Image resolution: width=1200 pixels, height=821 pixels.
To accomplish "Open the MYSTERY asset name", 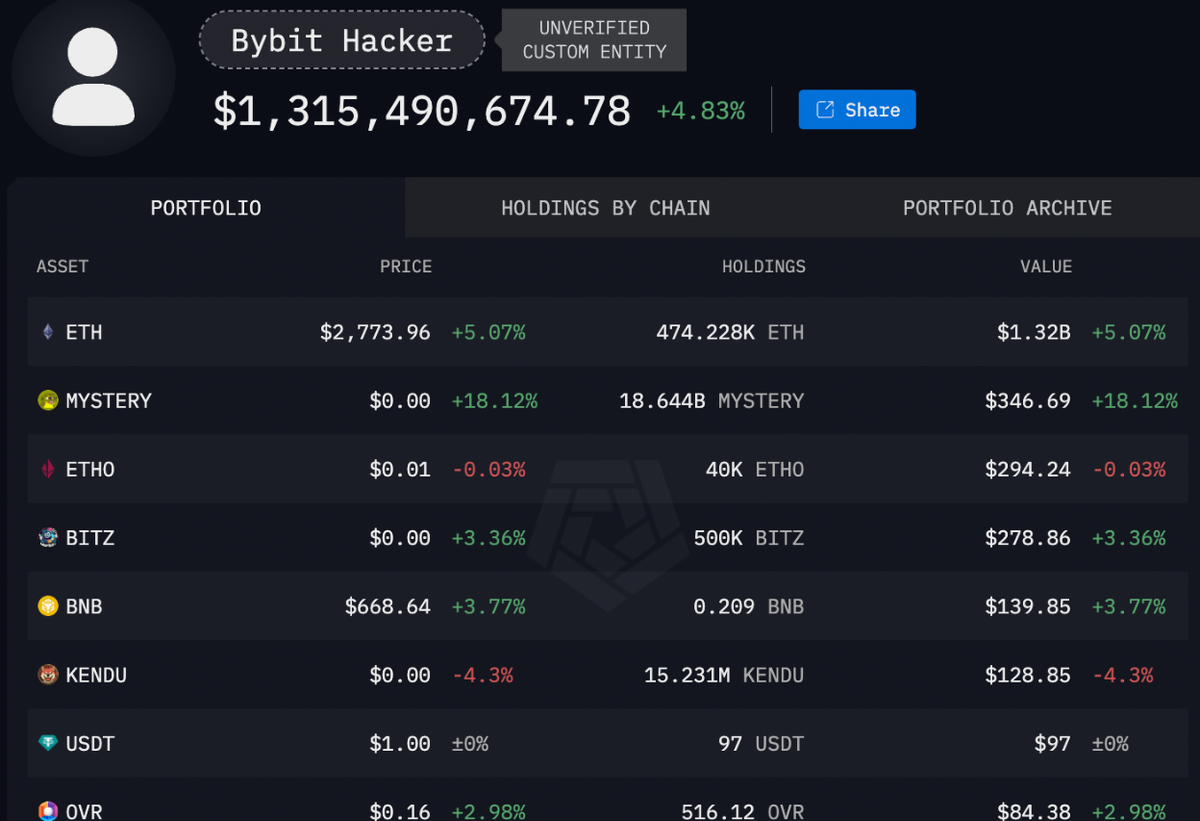I will [x=109, y=401].
